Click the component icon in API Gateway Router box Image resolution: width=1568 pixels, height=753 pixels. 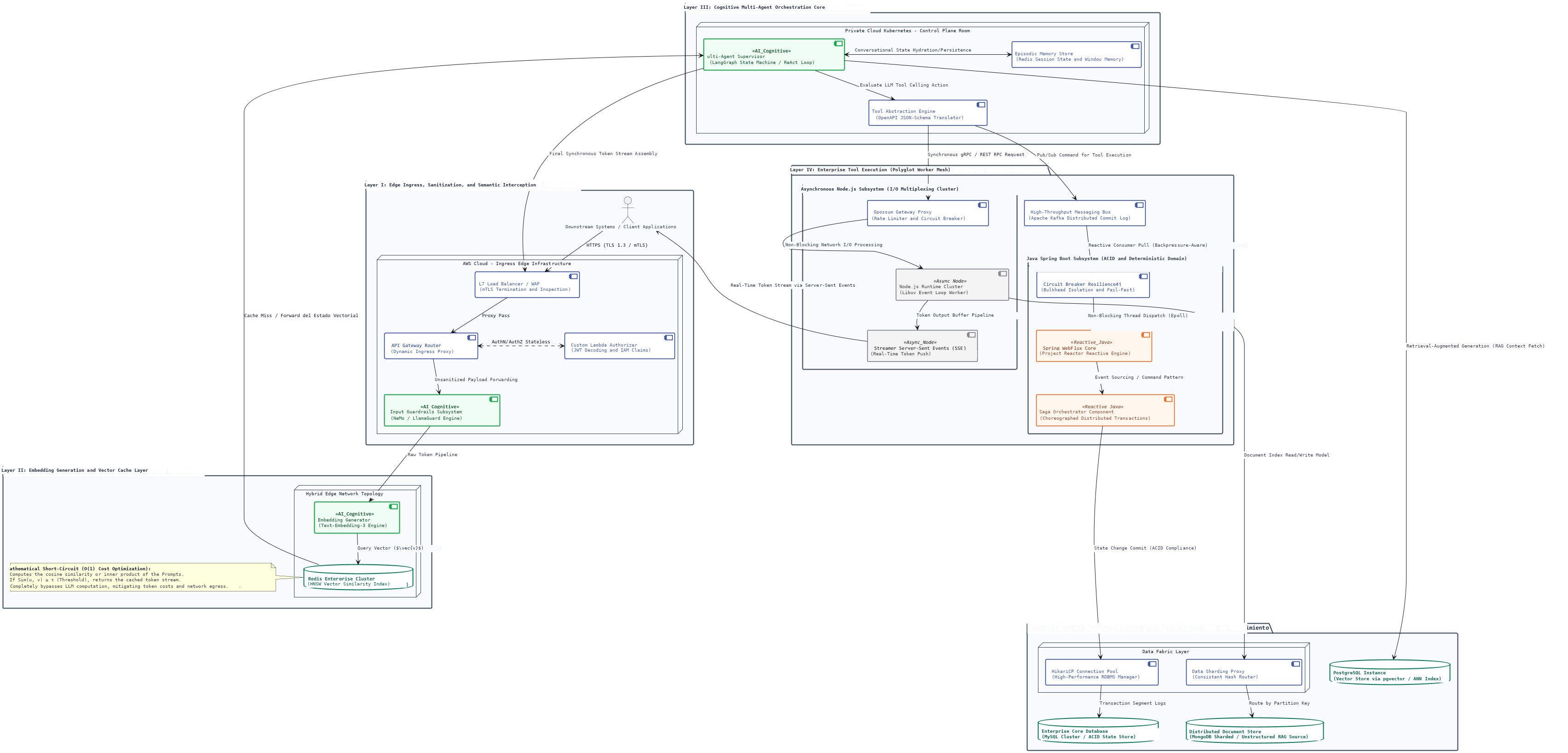click(472, 337)
